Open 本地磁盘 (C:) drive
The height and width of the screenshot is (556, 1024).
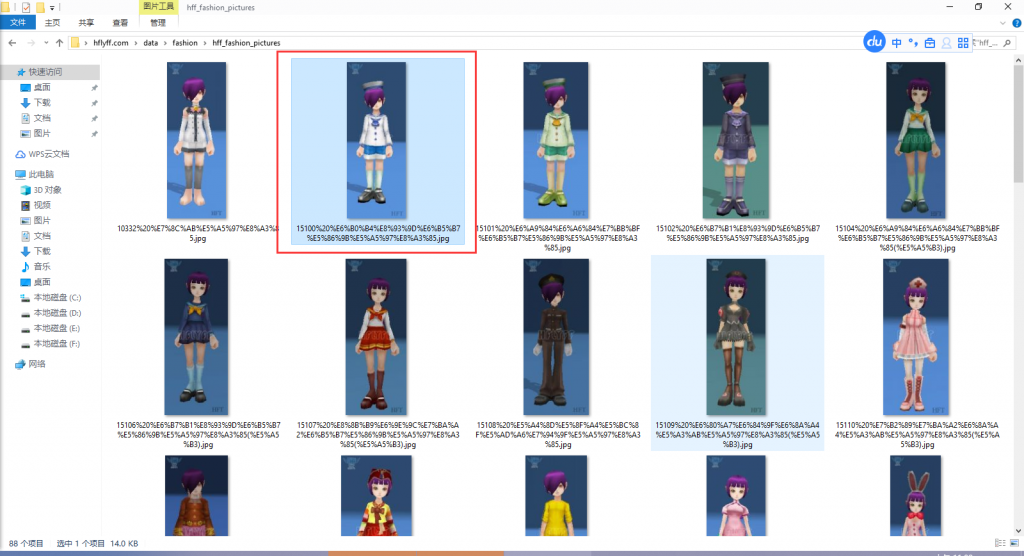(x=57, y=297)
